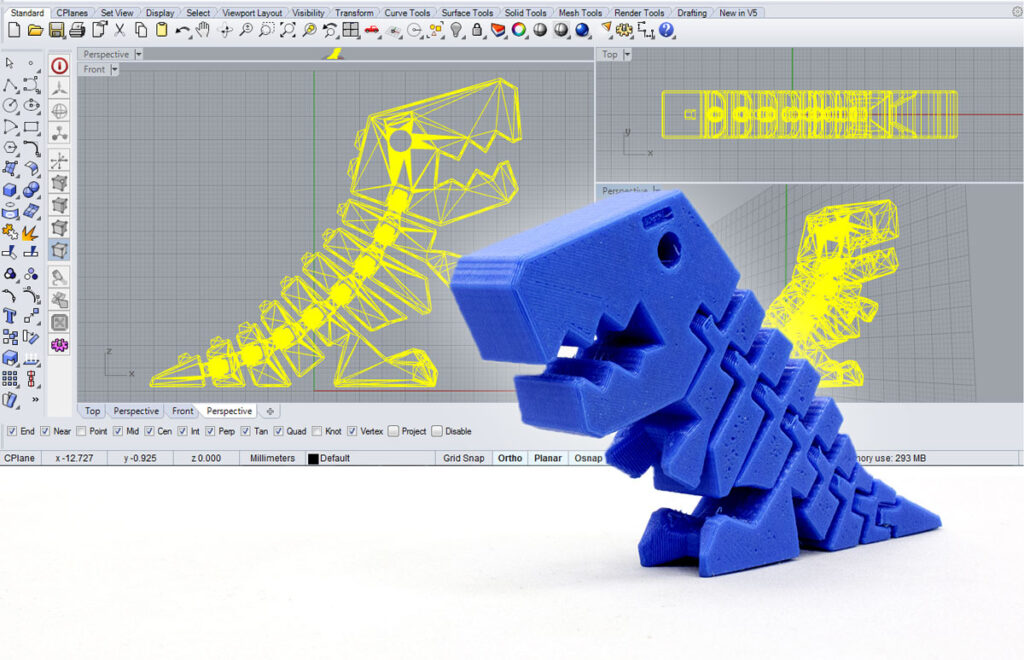
Task: Toggle Ortho in the status bar
Action: (510, 458)
